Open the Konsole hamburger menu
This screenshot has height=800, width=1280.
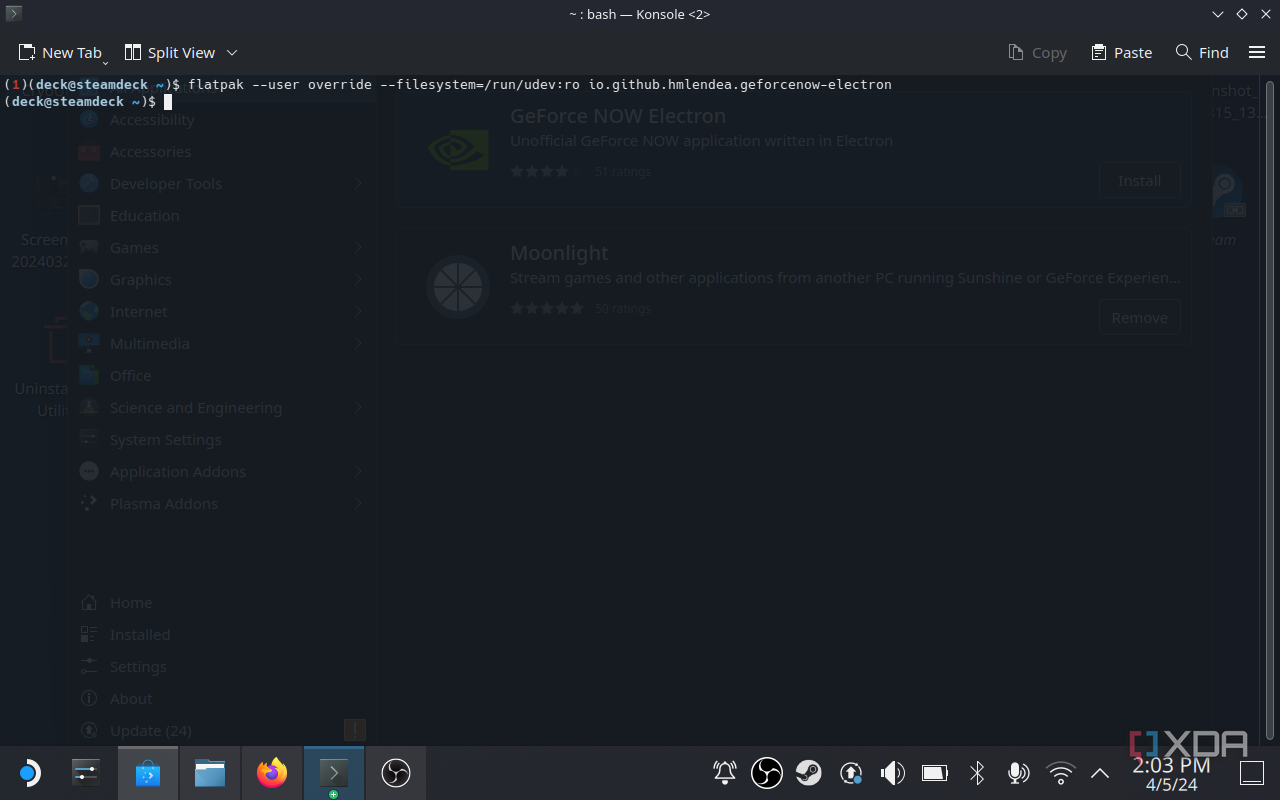pos(1256,52)
